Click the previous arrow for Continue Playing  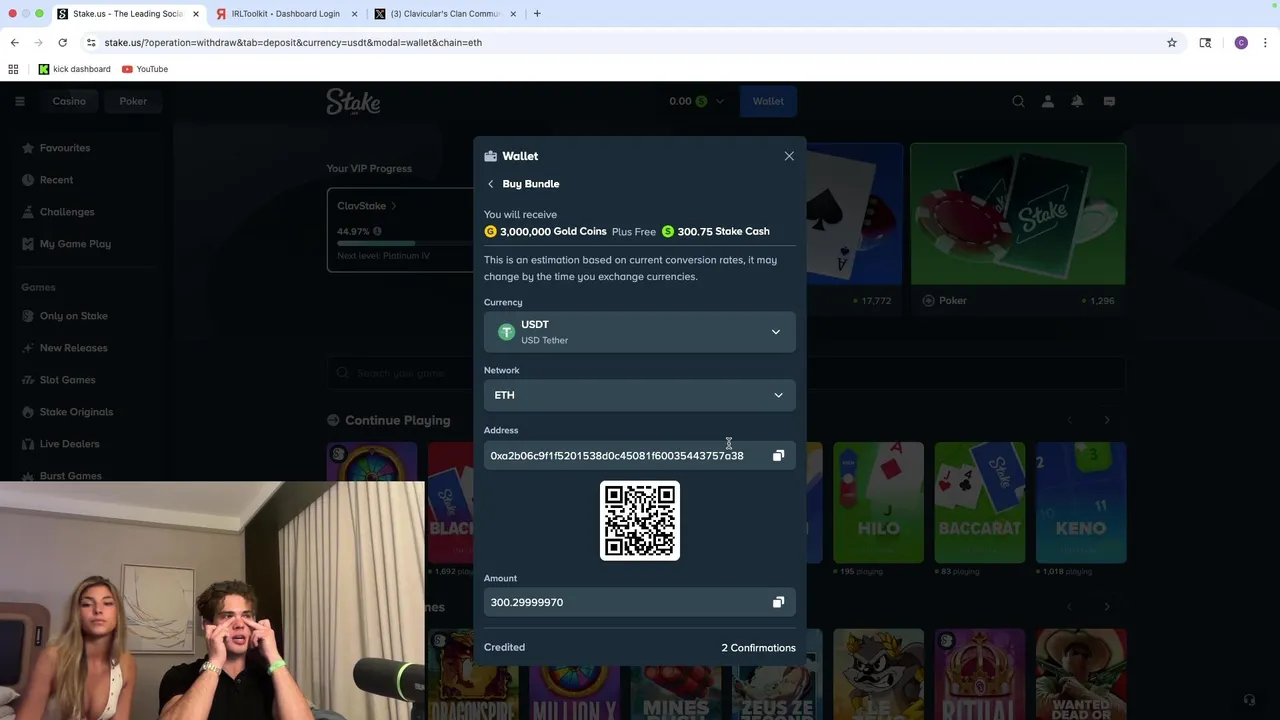[1070, 420]
